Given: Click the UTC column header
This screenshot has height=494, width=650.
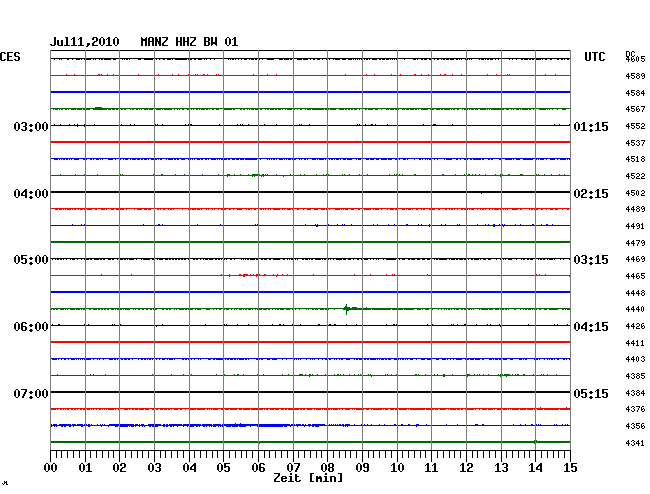Looking at the screenshot, I should (x=595, y=58).
